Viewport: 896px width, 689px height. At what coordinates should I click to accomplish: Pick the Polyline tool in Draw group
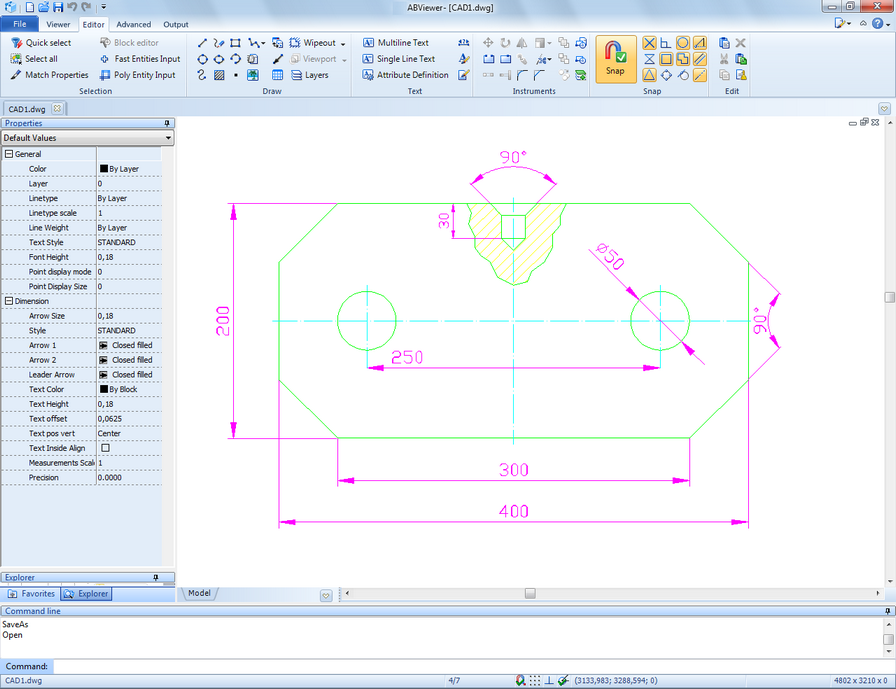pos(254,43)
